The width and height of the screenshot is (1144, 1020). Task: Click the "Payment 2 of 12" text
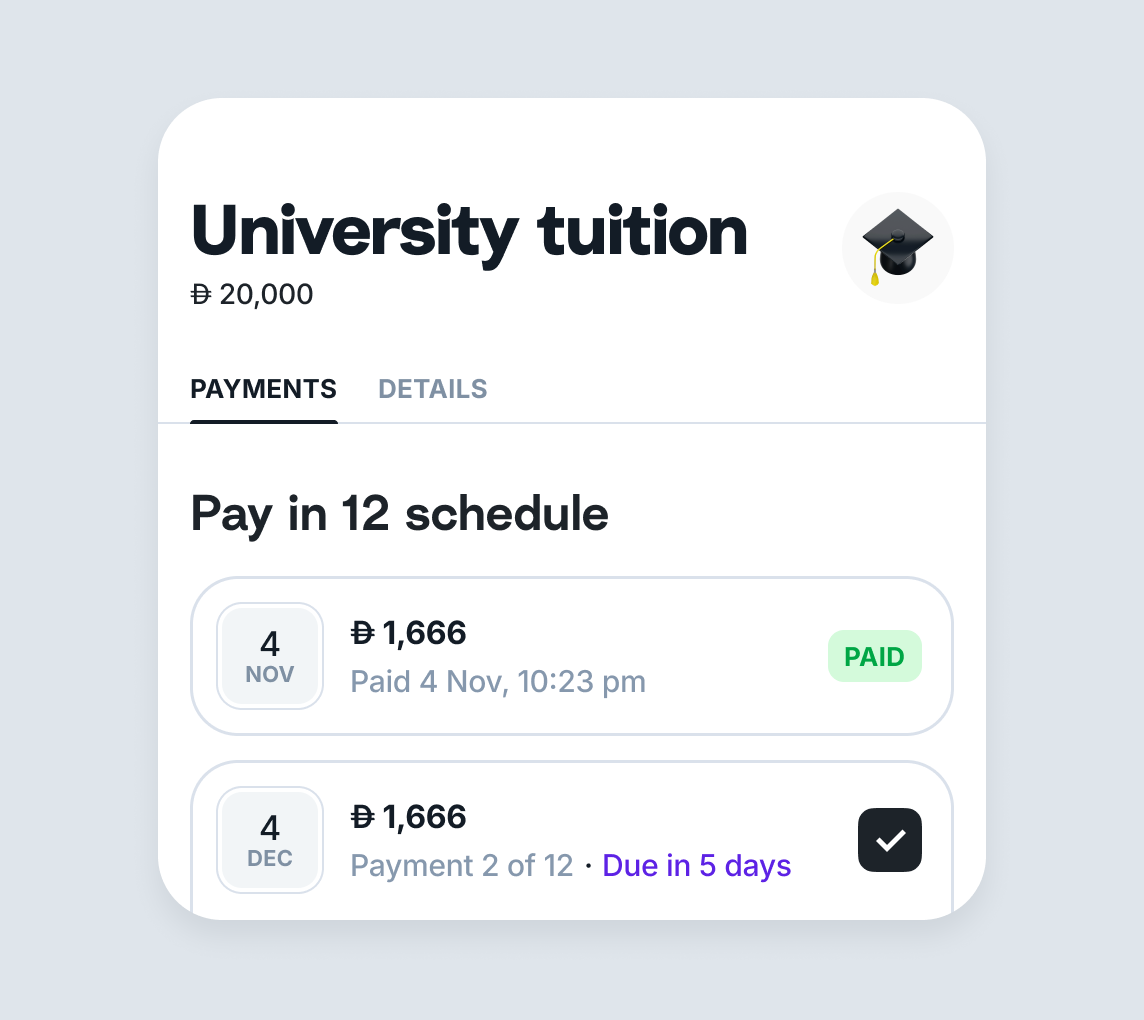461,866
